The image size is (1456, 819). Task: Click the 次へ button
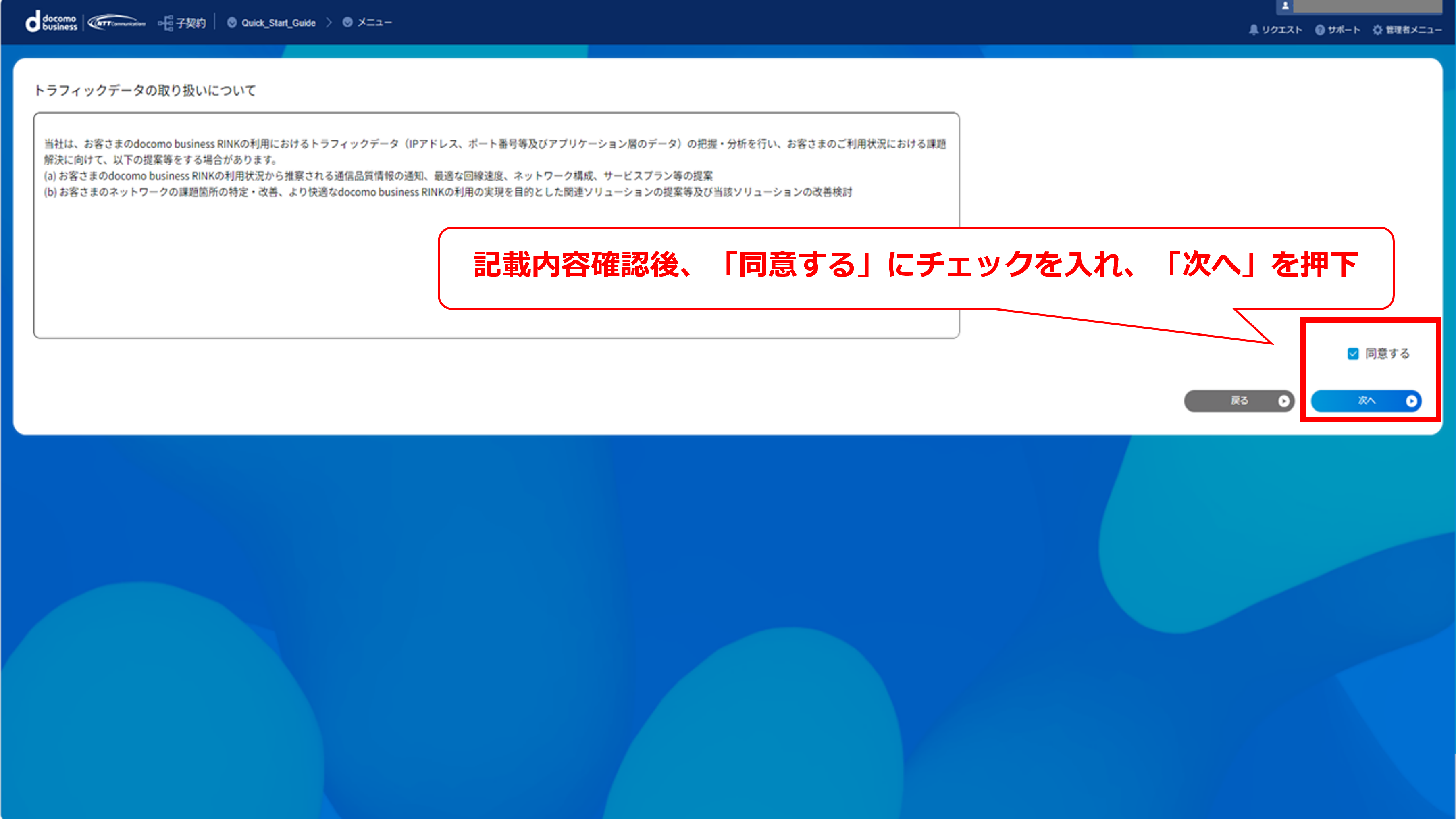coord(1366,401)
